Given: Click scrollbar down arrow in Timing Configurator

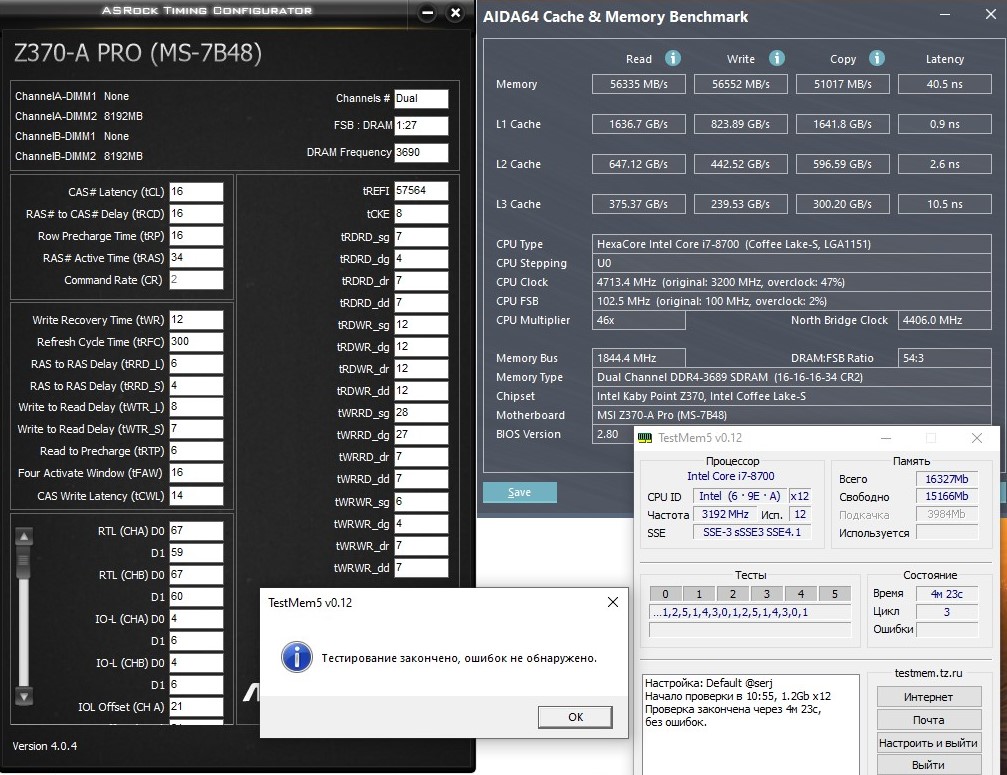Looking at the screenshot, I should coord(24,696).
